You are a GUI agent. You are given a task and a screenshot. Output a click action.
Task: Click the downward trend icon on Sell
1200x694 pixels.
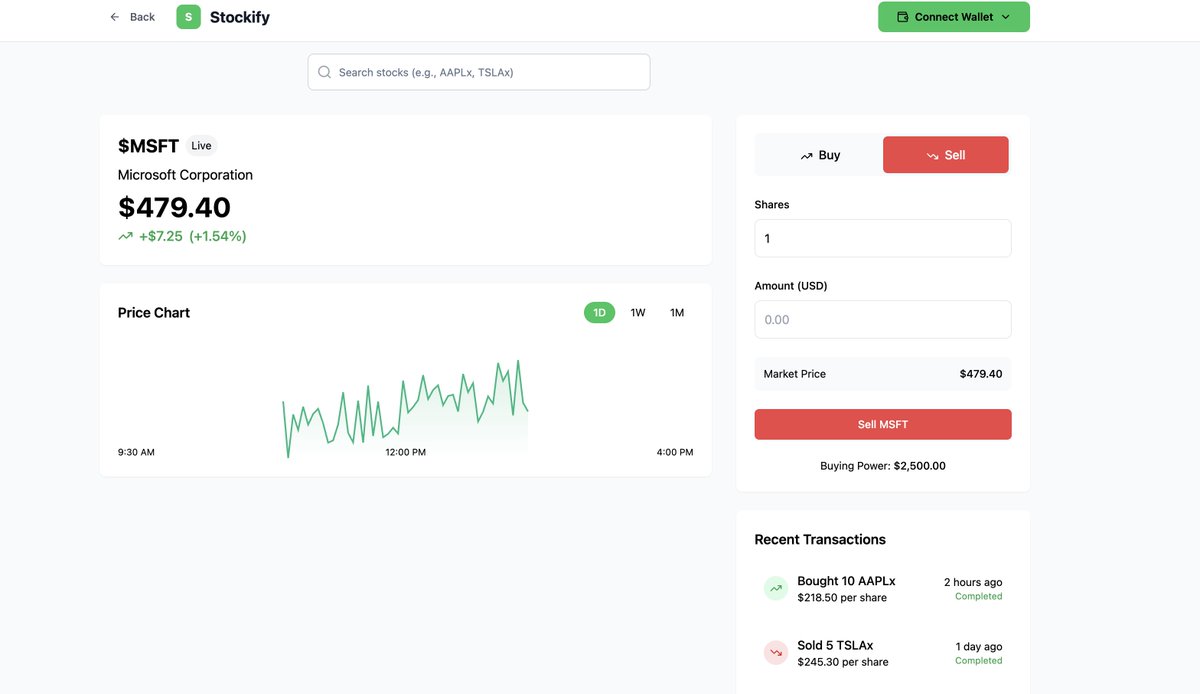[932, 156]
